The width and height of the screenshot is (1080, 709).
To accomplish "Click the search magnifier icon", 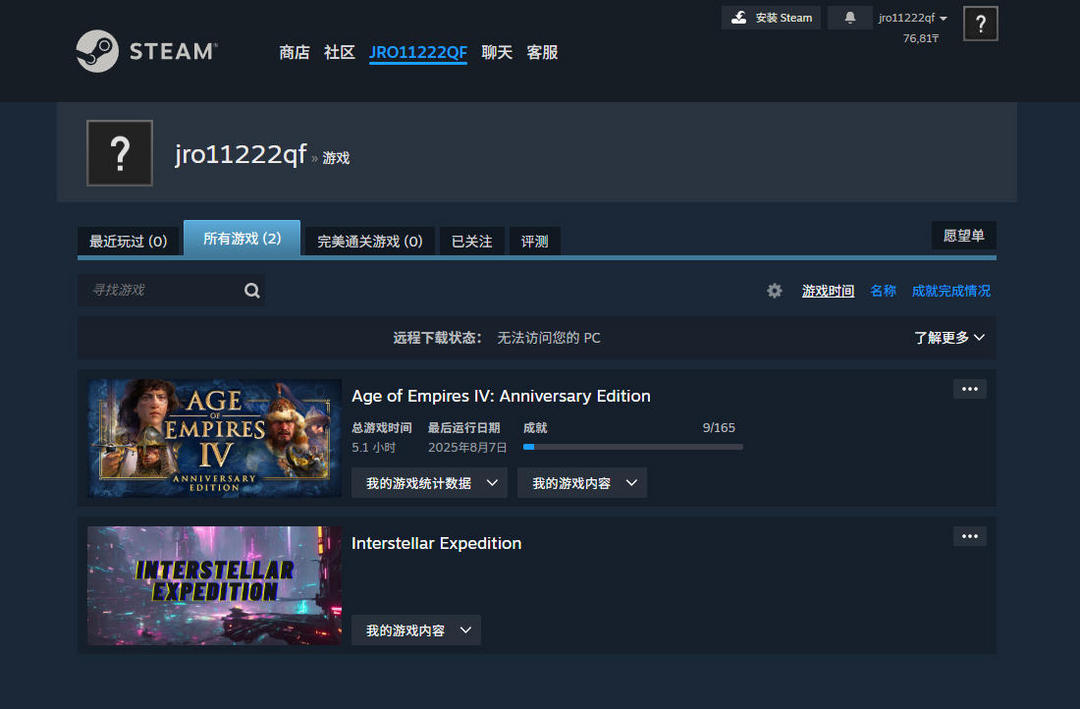I will [x=252, y=291].
